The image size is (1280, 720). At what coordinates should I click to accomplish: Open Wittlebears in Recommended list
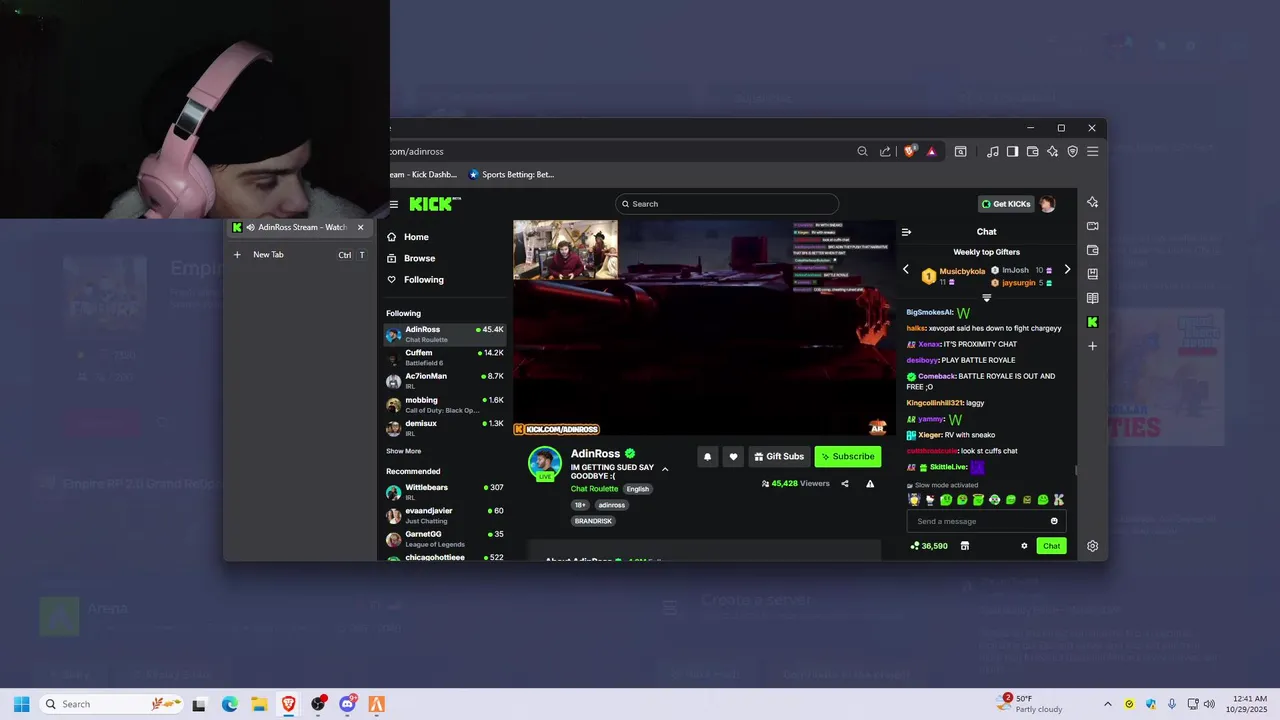(445, 492)
